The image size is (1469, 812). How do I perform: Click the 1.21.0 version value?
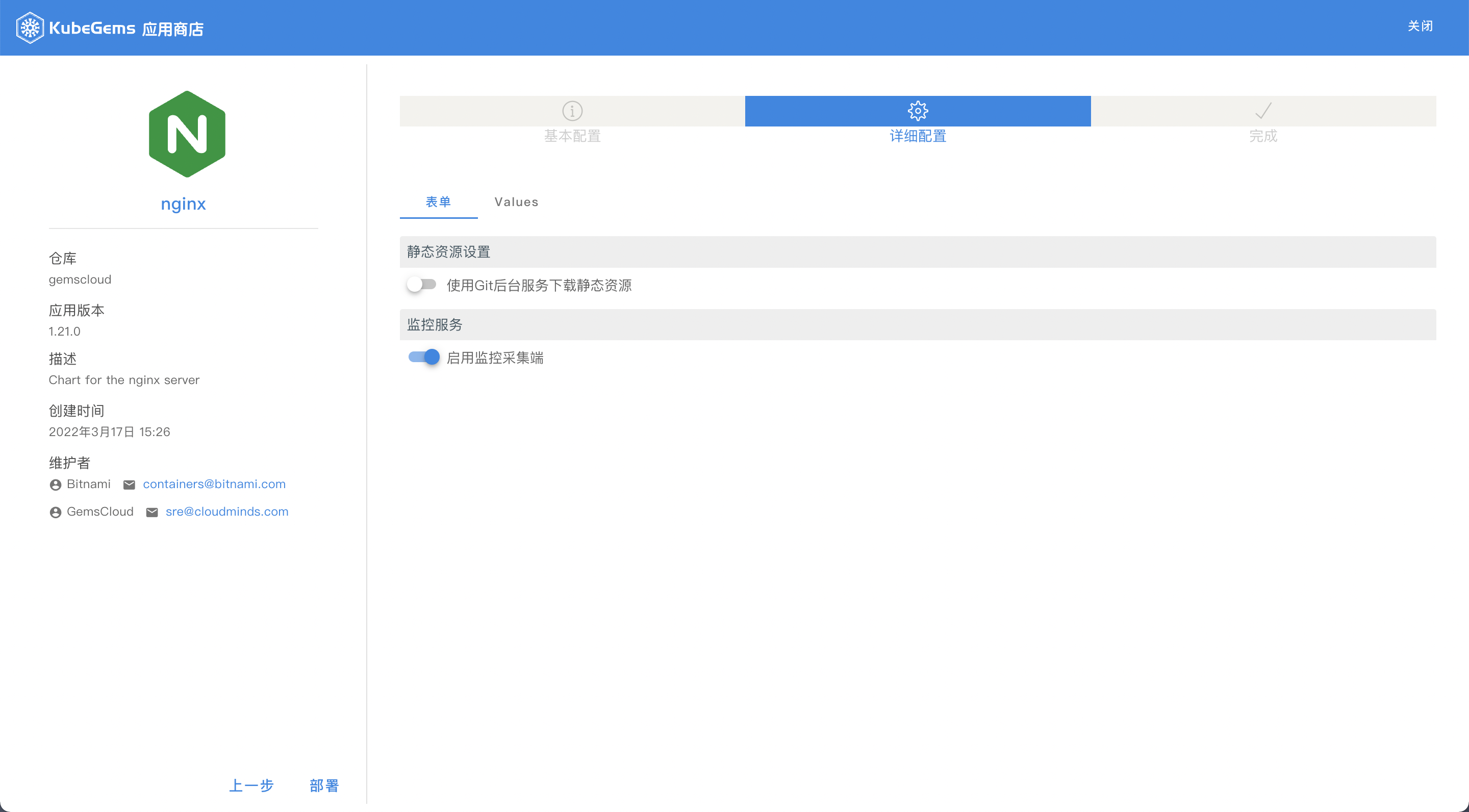point(64,332)
